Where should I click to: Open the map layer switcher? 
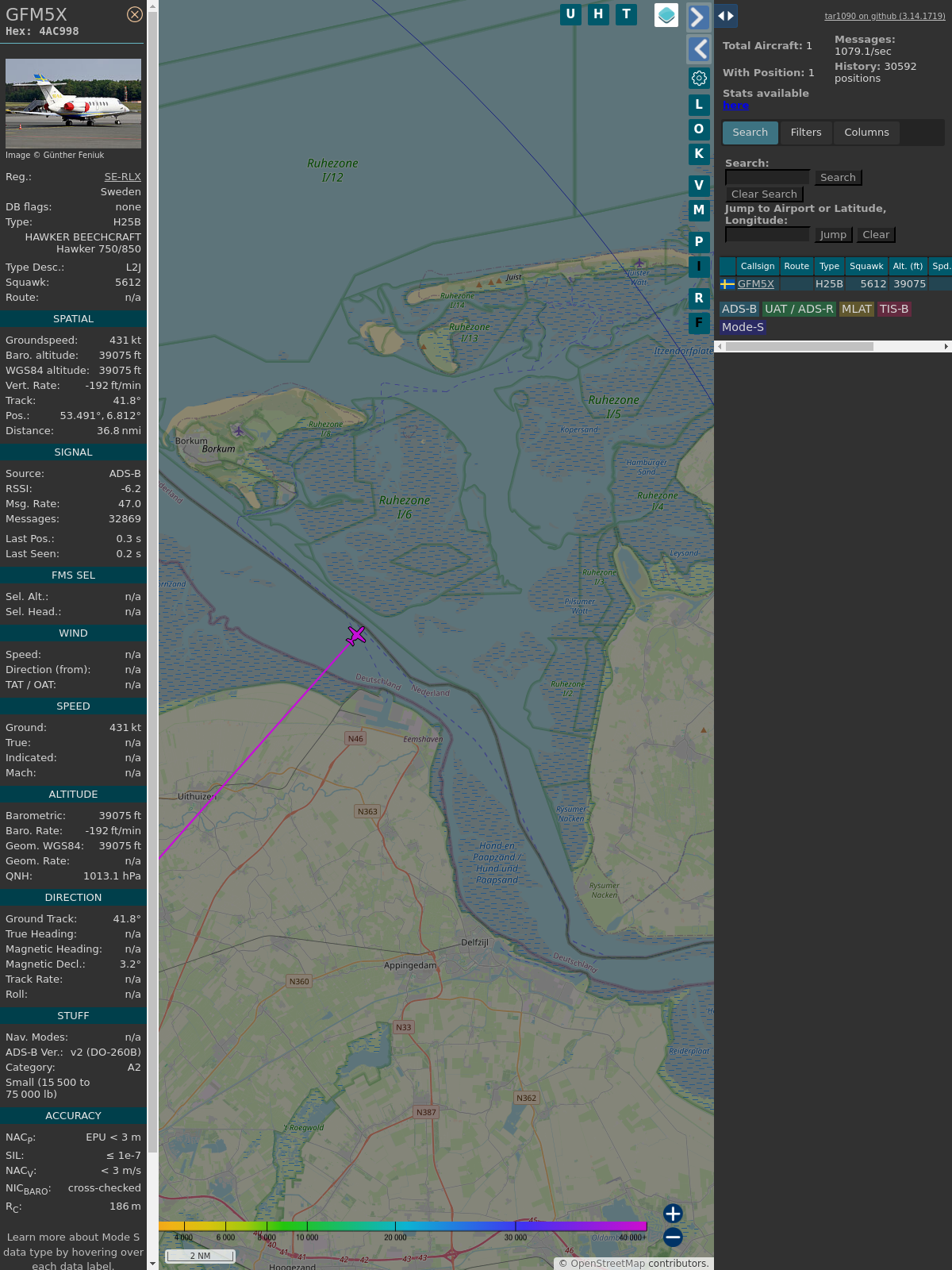pyautogui.click(x=666, y=15)
